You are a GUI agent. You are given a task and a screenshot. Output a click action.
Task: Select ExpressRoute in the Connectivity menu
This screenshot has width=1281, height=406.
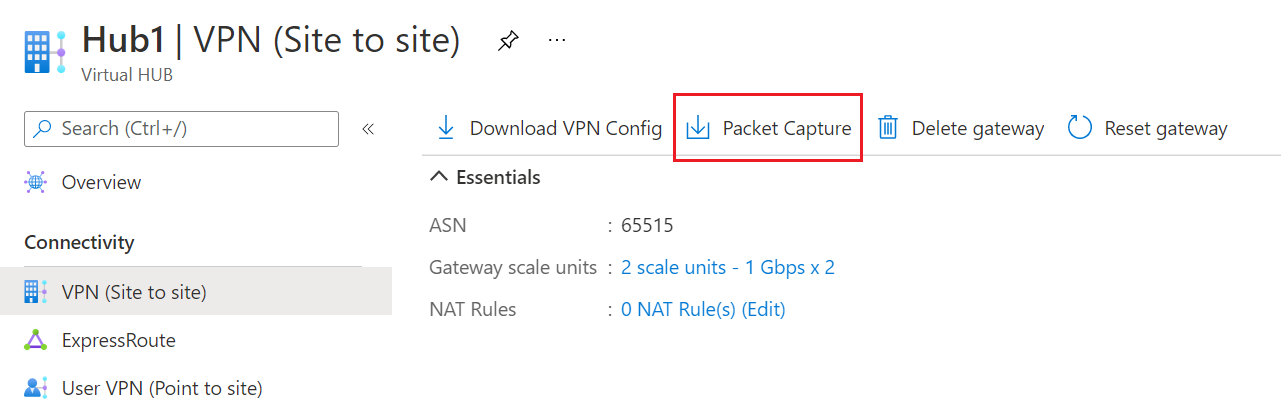118,341
